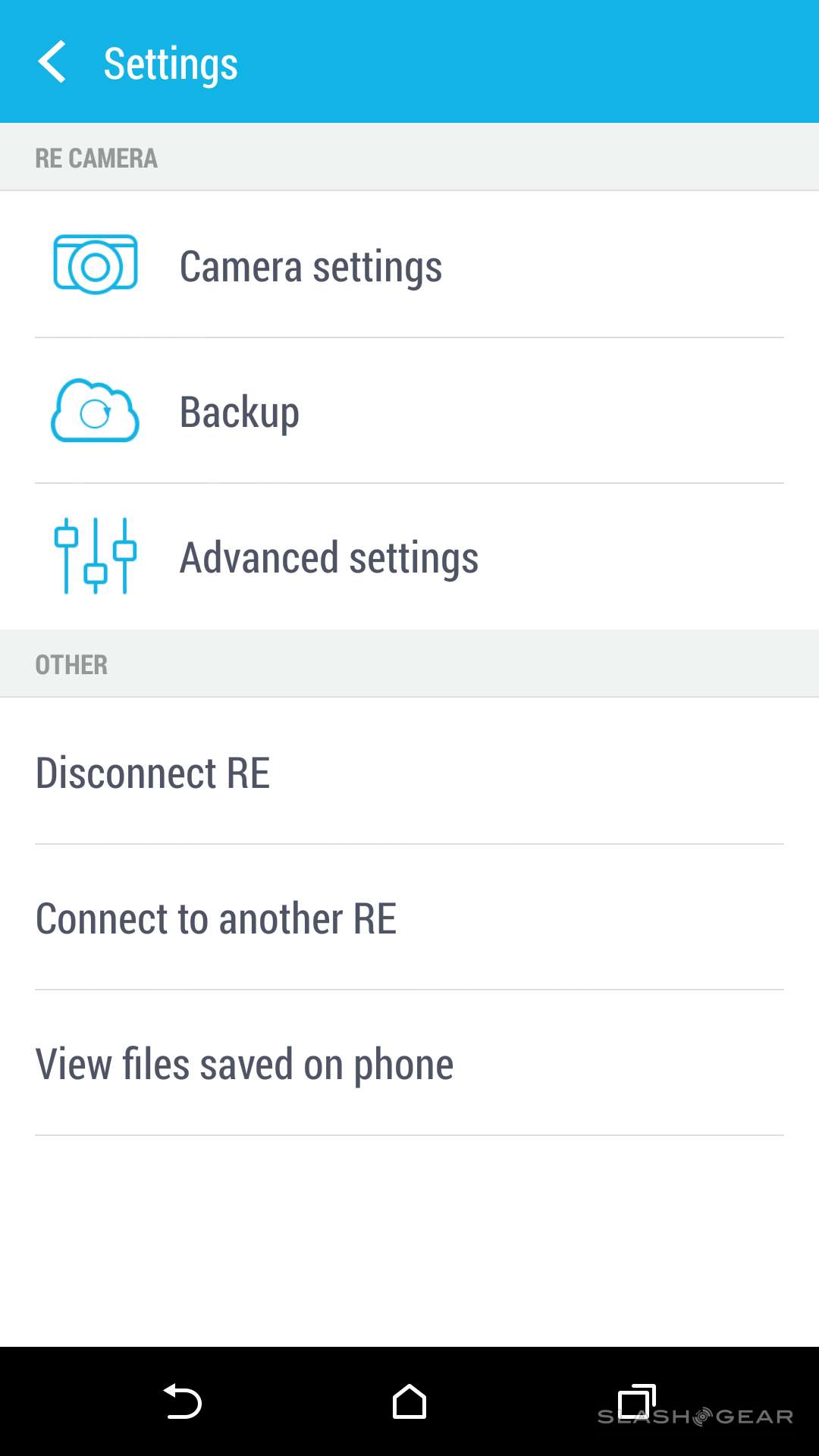The image size is (819, 1456).
Task: Open recent apps from navigation bar
Action: [635, 1401]
